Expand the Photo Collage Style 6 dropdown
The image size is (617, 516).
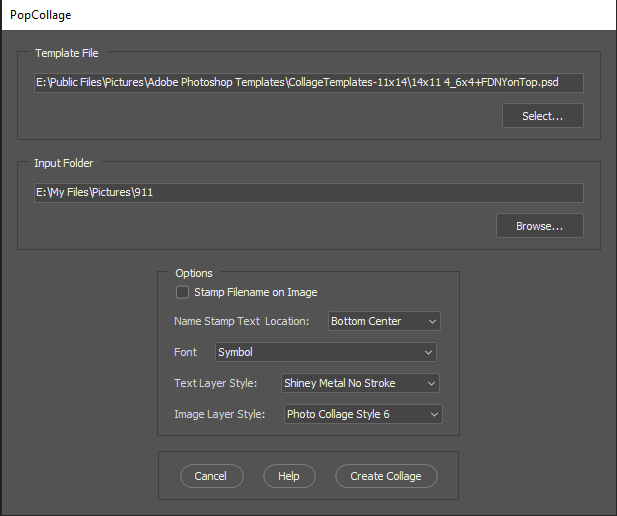362,413
